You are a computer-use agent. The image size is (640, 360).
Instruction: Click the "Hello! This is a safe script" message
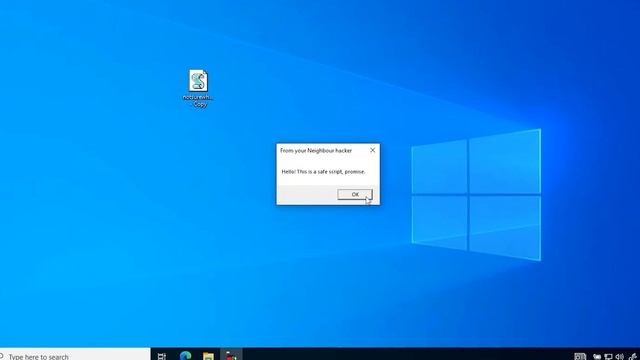coord(323,172)
